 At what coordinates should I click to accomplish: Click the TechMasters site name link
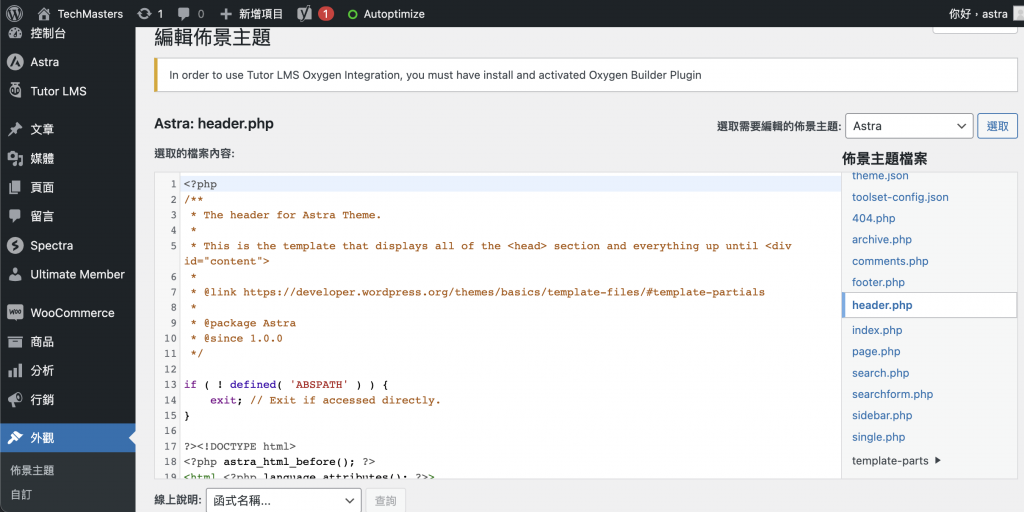click(90, 14)
